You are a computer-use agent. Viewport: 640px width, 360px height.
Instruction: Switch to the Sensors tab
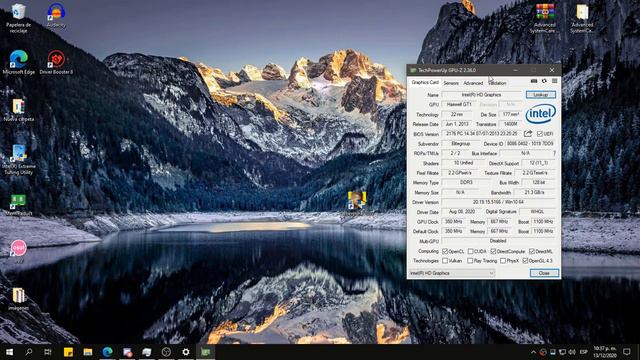[x=451, y=83]
